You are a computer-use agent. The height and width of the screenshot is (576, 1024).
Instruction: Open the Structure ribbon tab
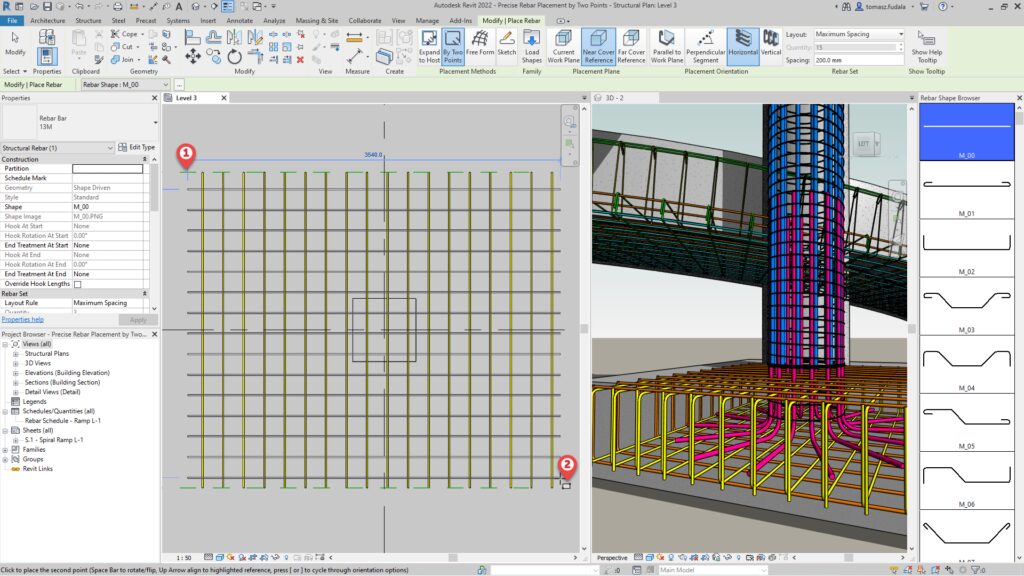click(88, 20)
